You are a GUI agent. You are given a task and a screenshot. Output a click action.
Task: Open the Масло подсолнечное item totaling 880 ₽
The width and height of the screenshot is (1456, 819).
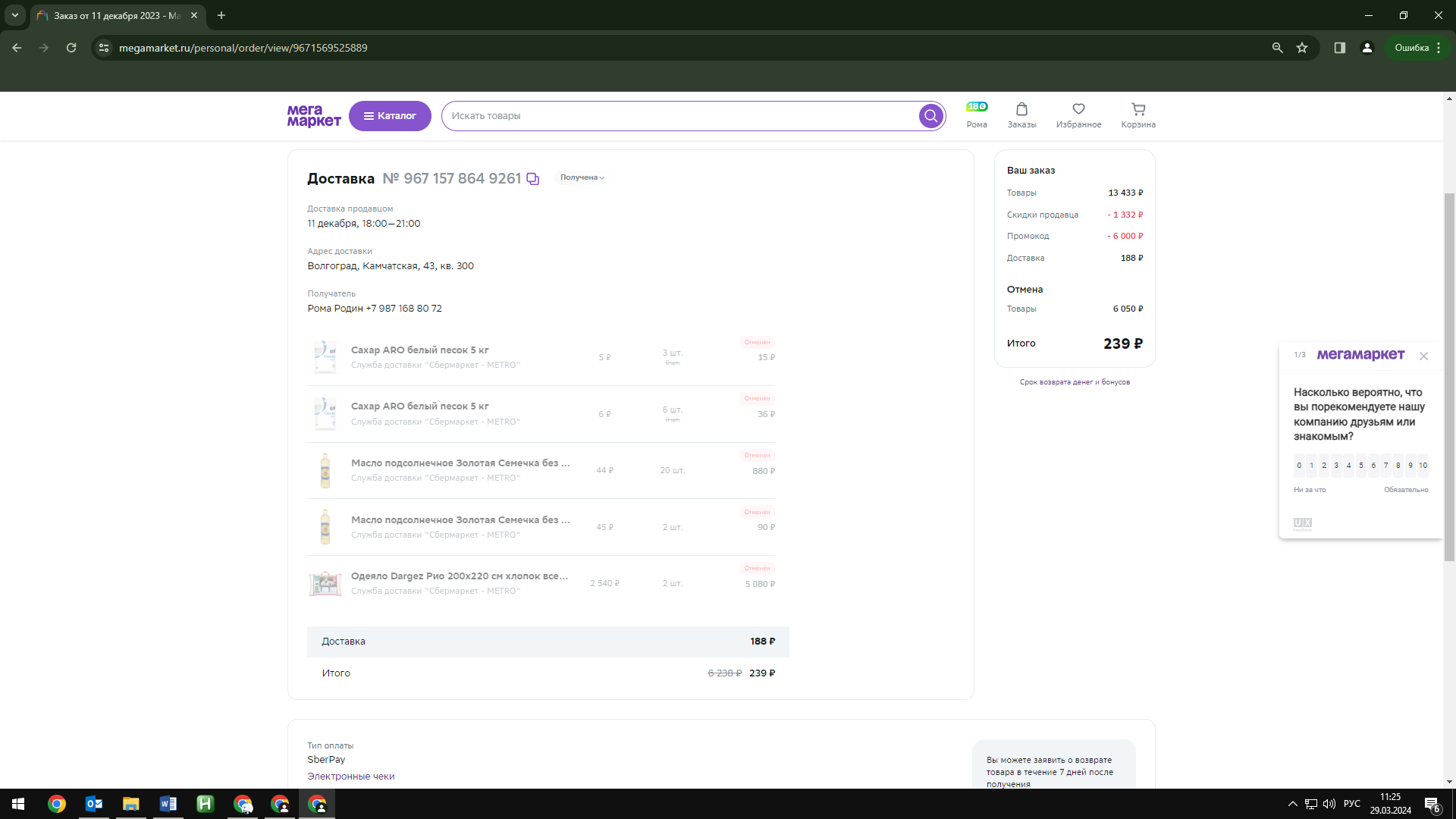[x=460, y=463]
